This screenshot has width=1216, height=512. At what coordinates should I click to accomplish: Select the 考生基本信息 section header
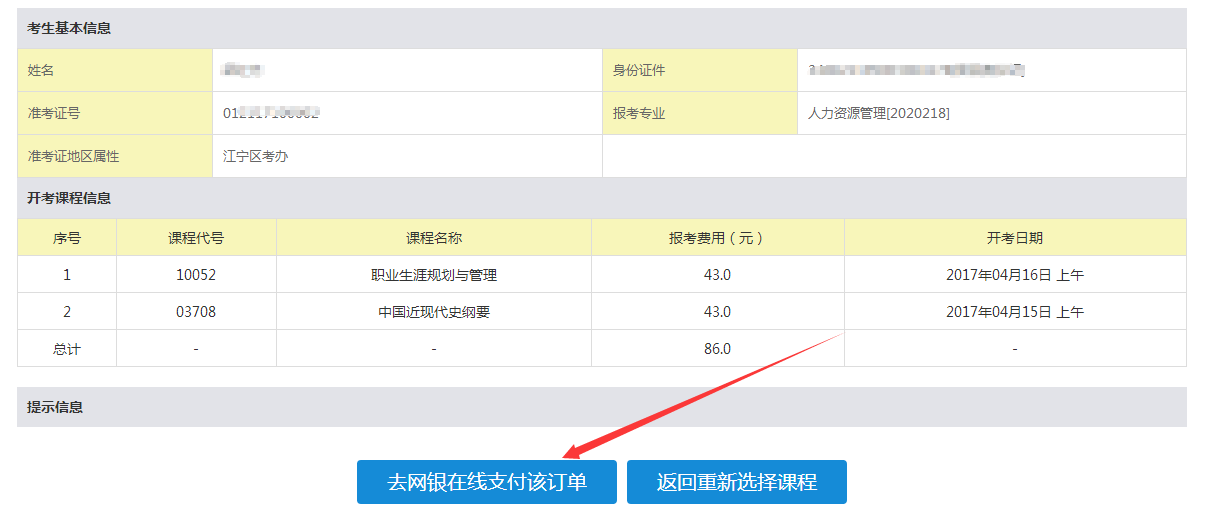pyautogui.click(x=69, y=28)
